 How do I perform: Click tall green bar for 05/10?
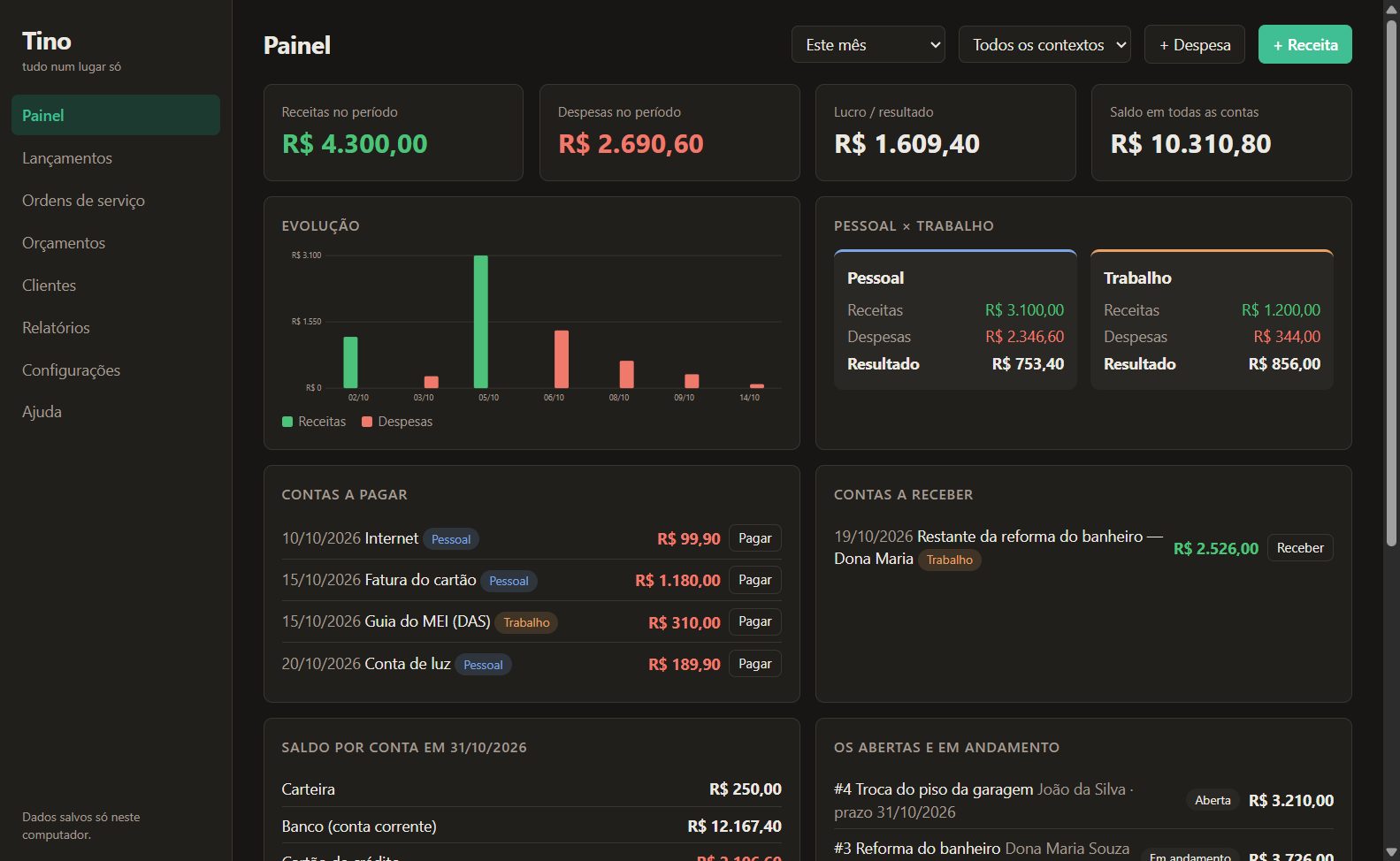pos(481,322)
